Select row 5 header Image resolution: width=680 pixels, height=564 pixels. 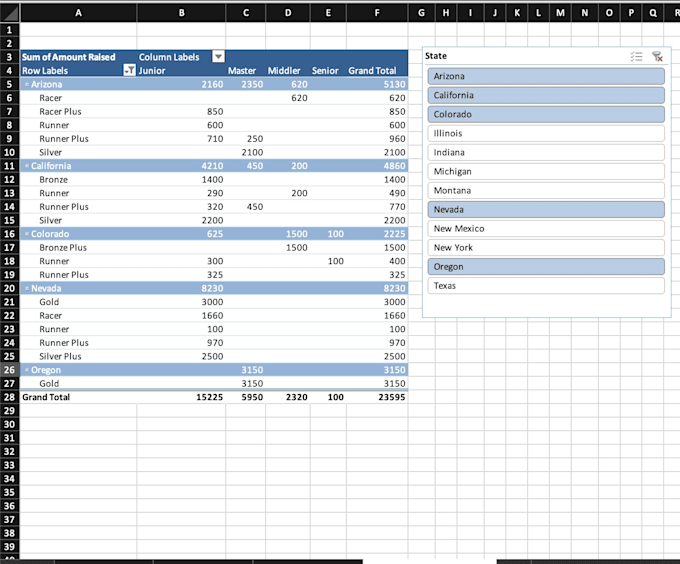[10, 84]
